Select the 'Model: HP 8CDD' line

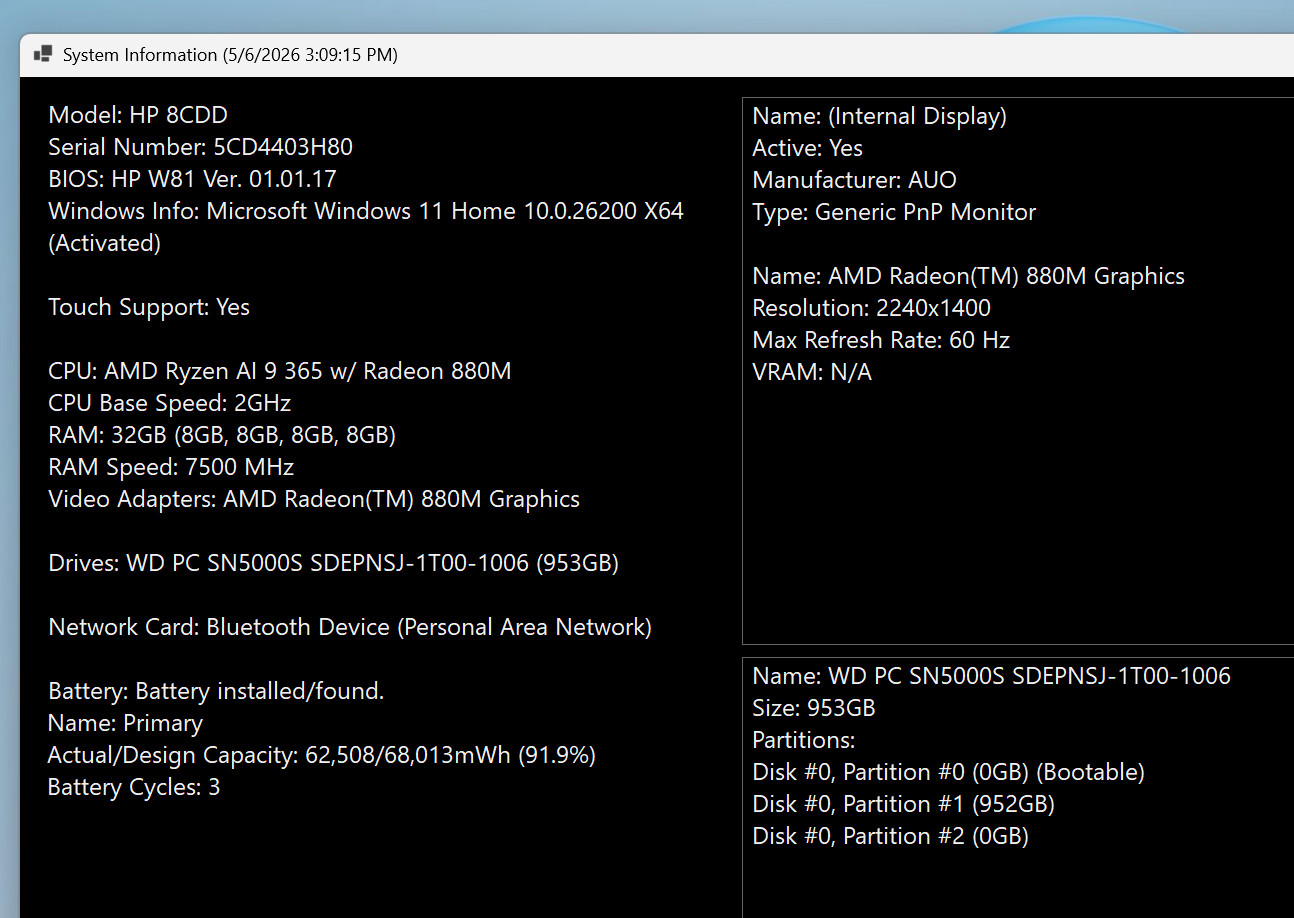(138, 115)
